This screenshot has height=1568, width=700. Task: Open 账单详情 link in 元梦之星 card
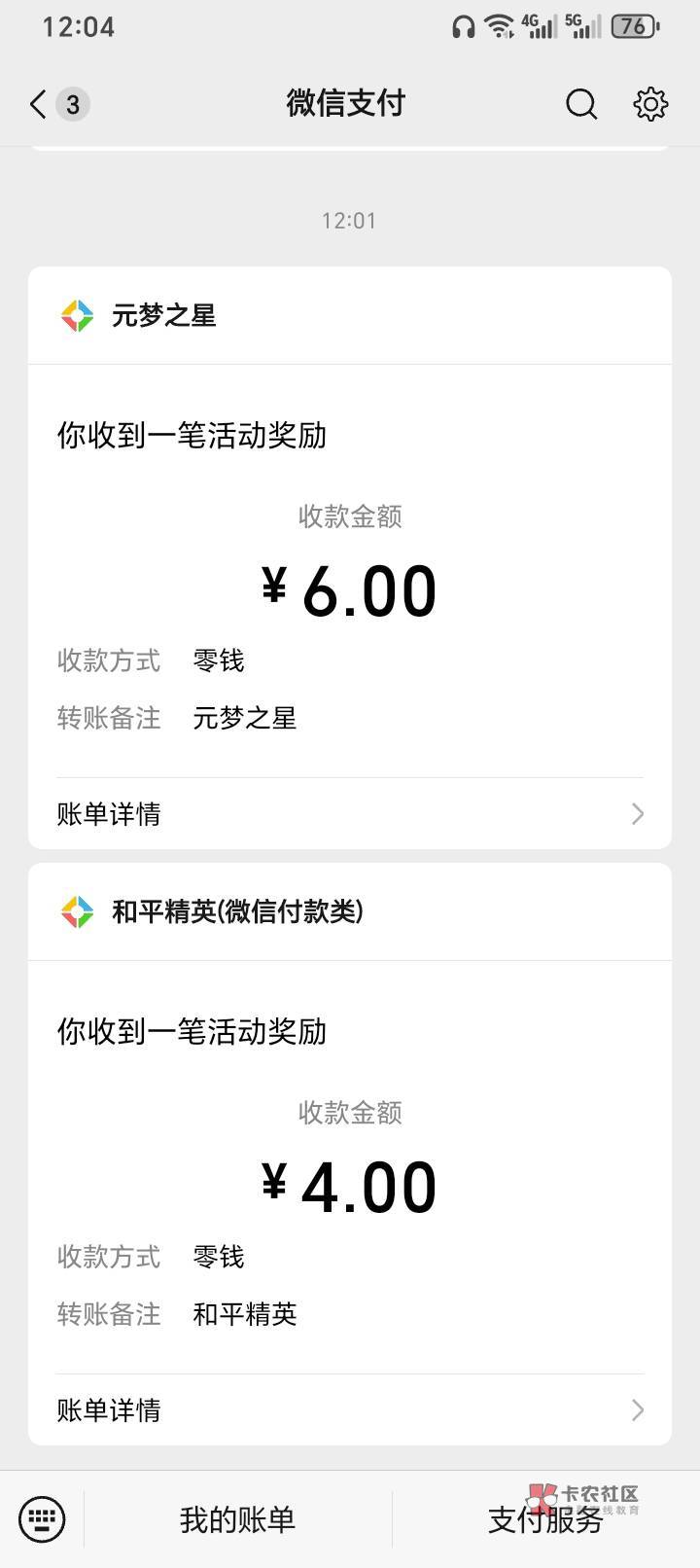[x=109, y=814]
